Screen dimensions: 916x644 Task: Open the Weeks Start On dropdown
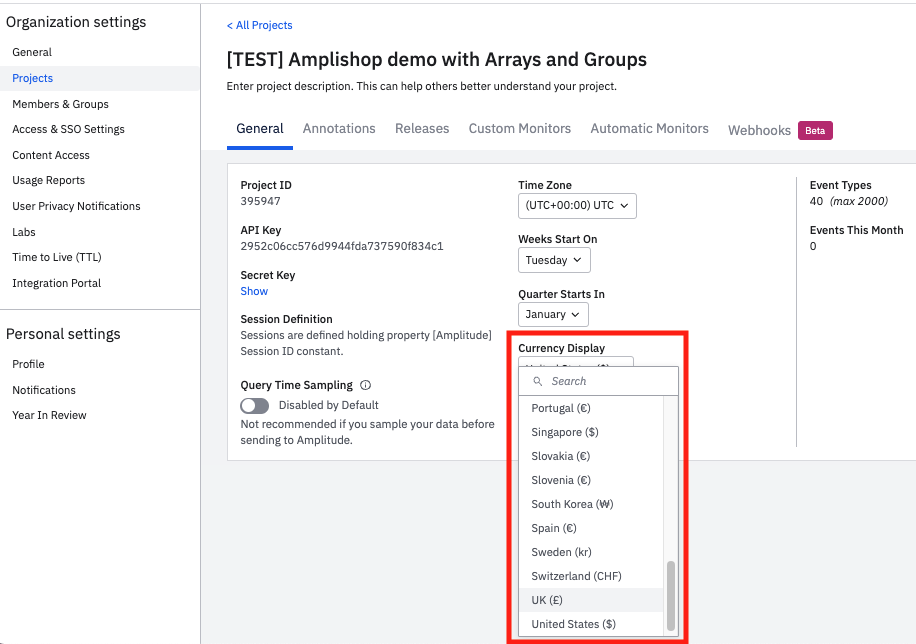coord(554,260)
